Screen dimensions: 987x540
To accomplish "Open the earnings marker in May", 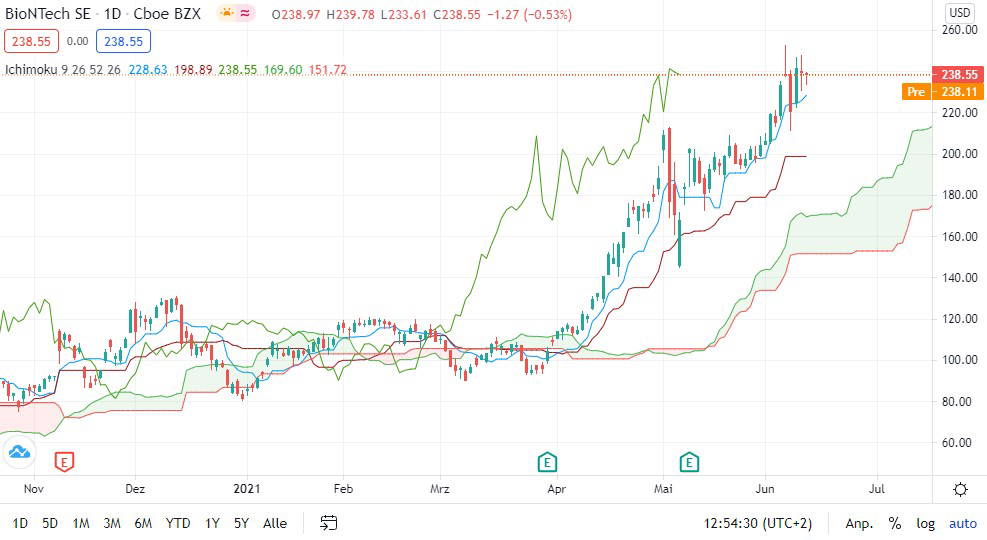I will tap(689, 462).
